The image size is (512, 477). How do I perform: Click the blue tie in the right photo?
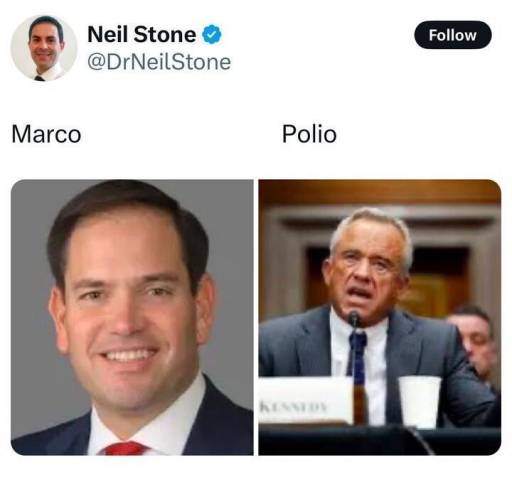[357, 358]
